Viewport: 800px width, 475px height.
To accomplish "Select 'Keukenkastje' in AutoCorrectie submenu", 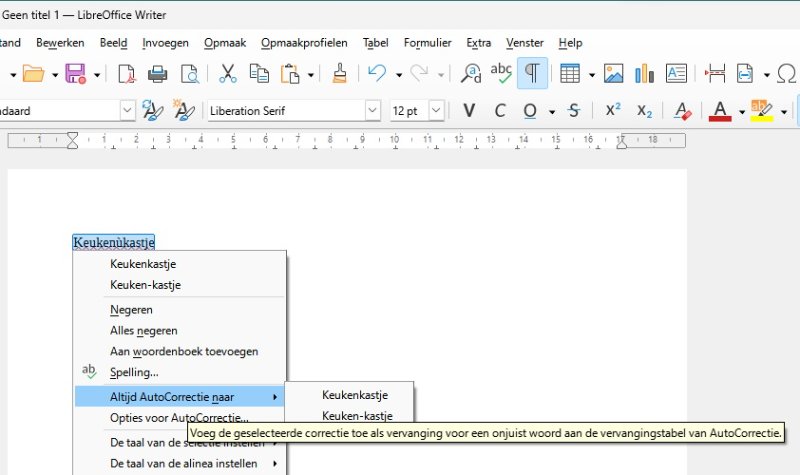I will (354, 395).
